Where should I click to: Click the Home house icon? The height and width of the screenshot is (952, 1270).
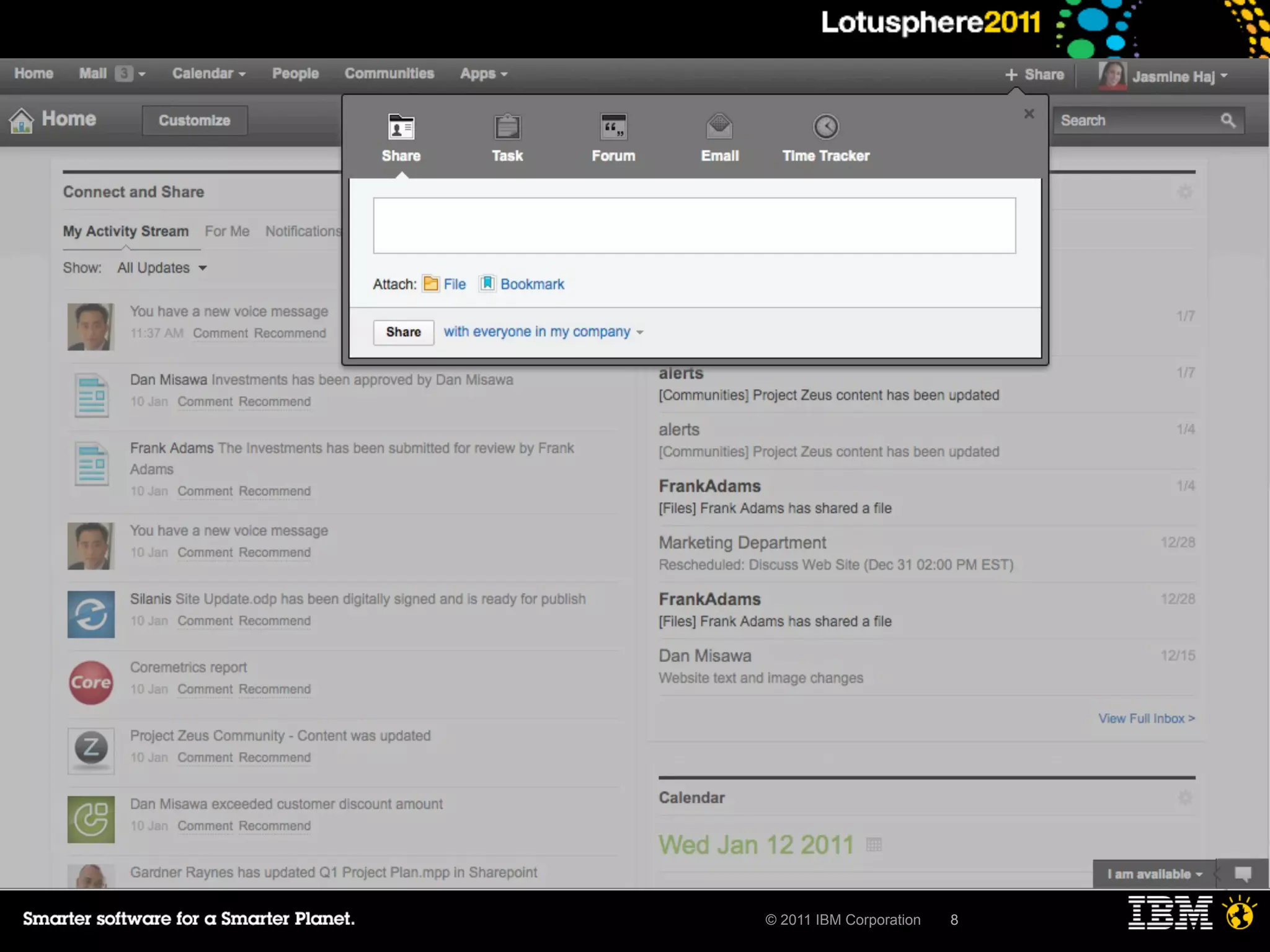click(x=22, y=120)
